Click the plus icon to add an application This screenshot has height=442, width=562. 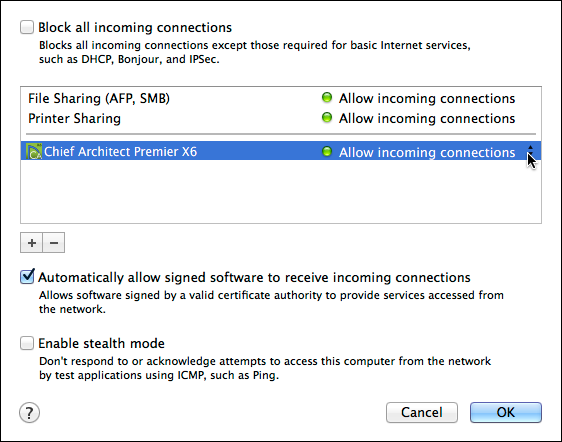click(32, 243)
